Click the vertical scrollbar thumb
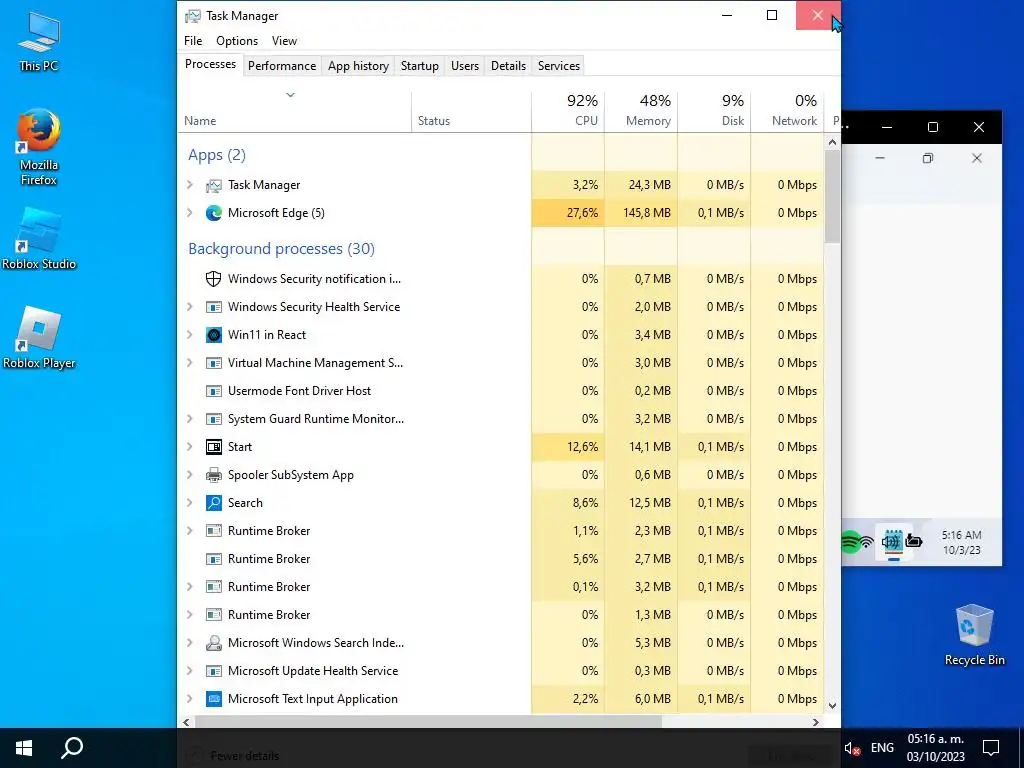The image size is (1024, 768). tap(832, 197)
